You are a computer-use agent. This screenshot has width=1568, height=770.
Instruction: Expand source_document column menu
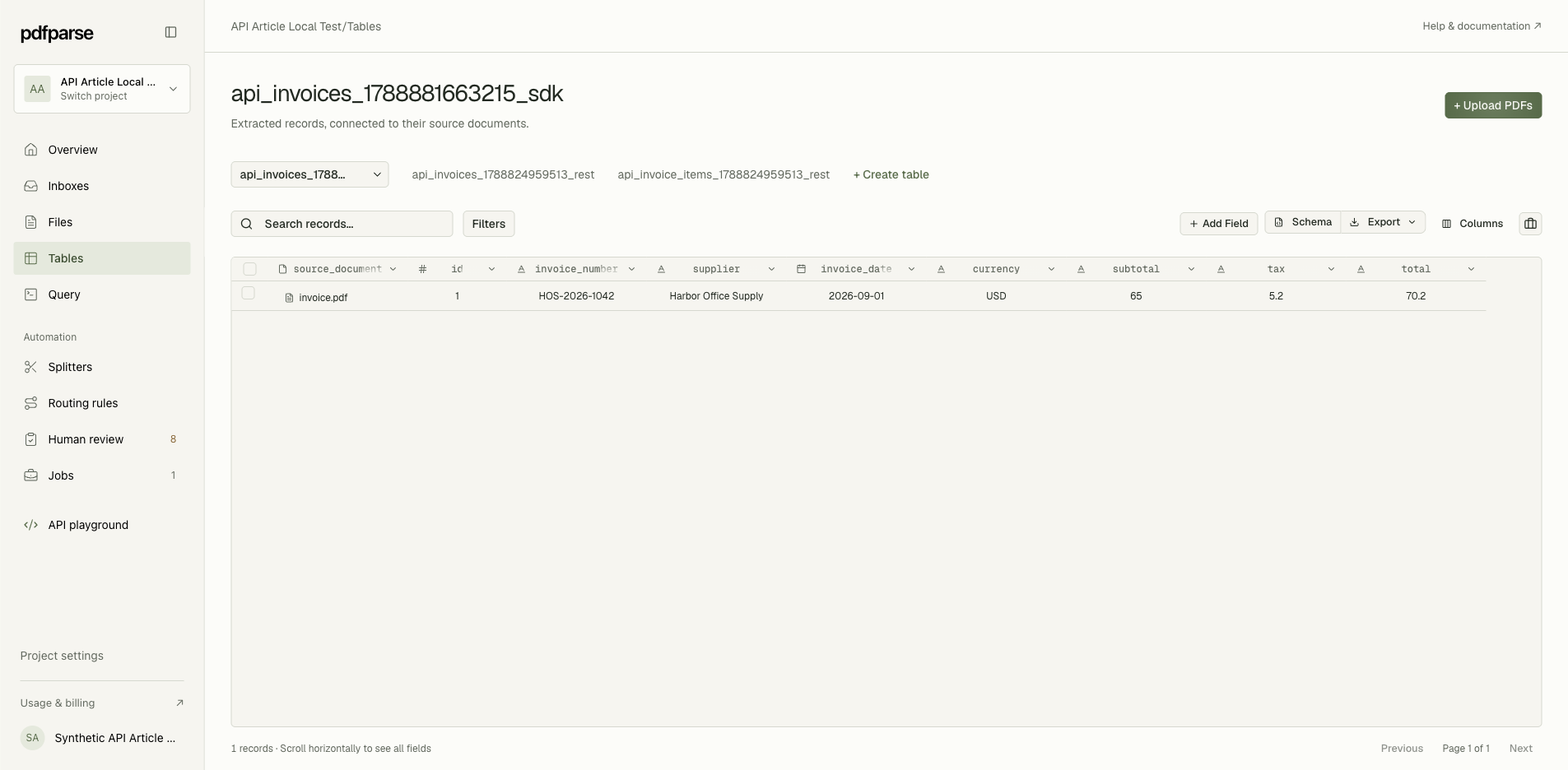tap(393, 269)
